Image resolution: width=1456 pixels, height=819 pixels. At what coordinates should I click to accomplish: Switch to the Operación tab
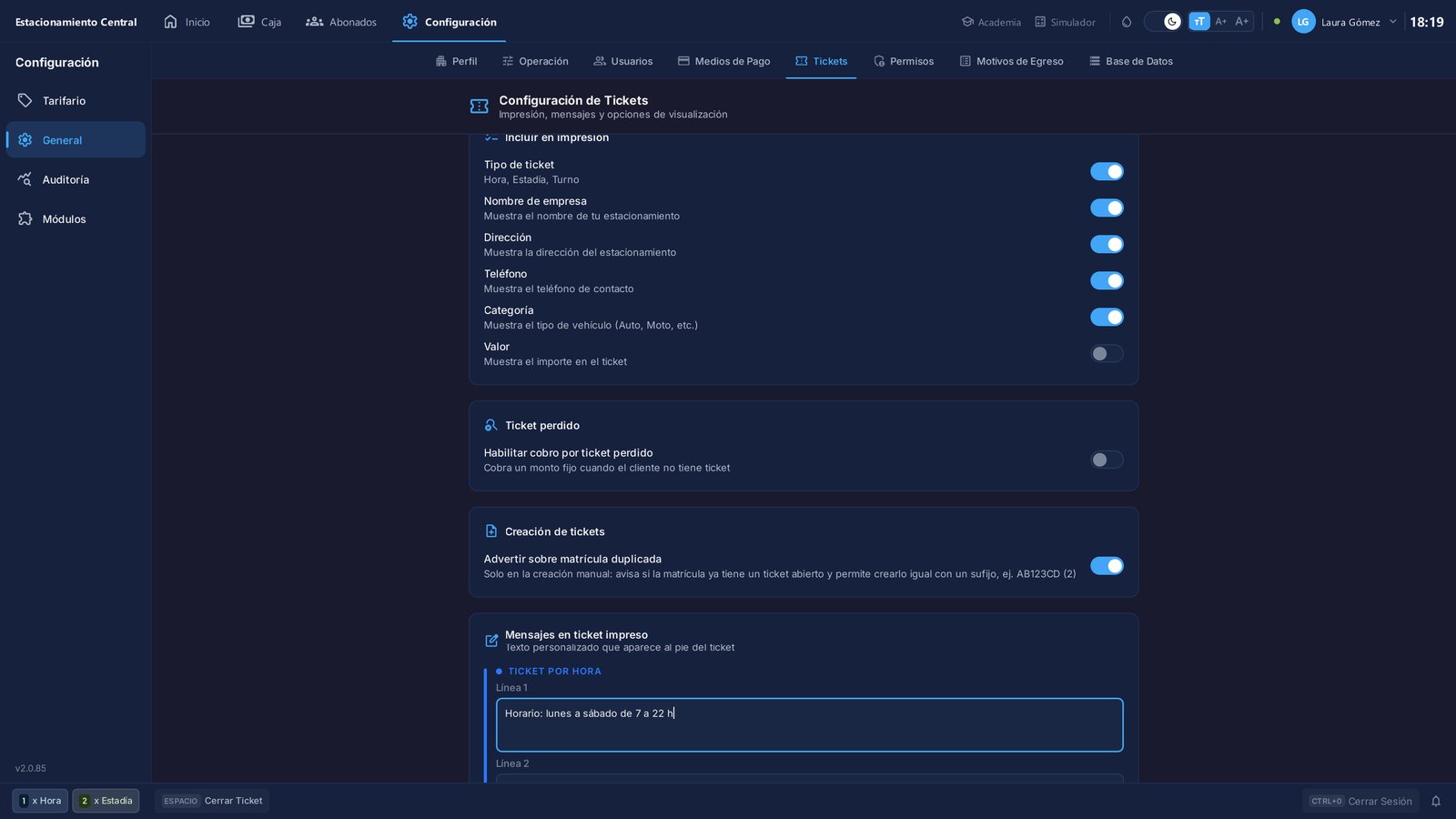[x=535, y=61]
